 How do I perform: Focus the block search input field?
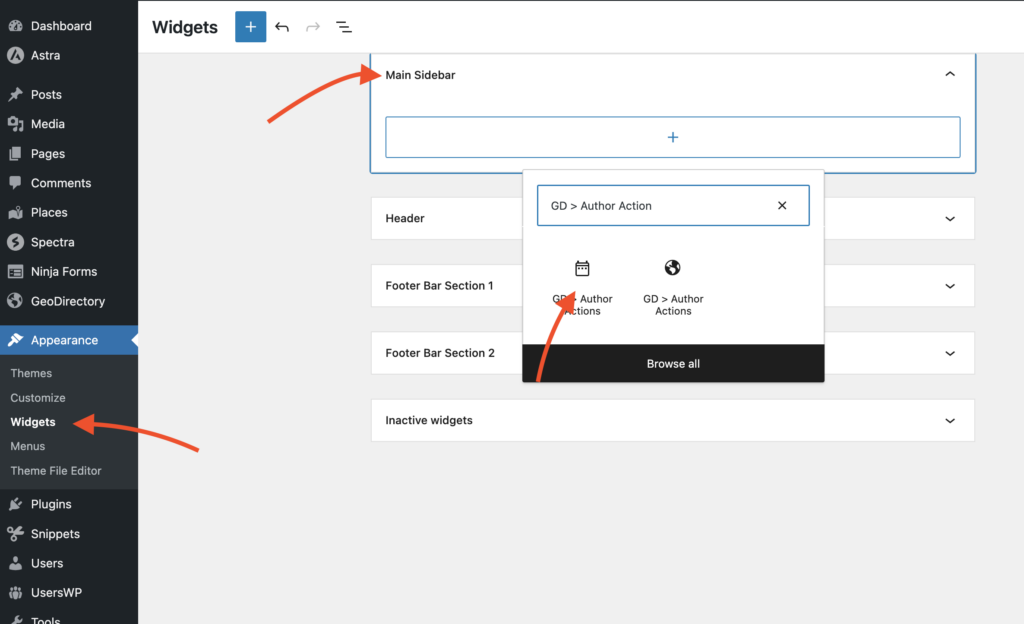coord(650,206)
